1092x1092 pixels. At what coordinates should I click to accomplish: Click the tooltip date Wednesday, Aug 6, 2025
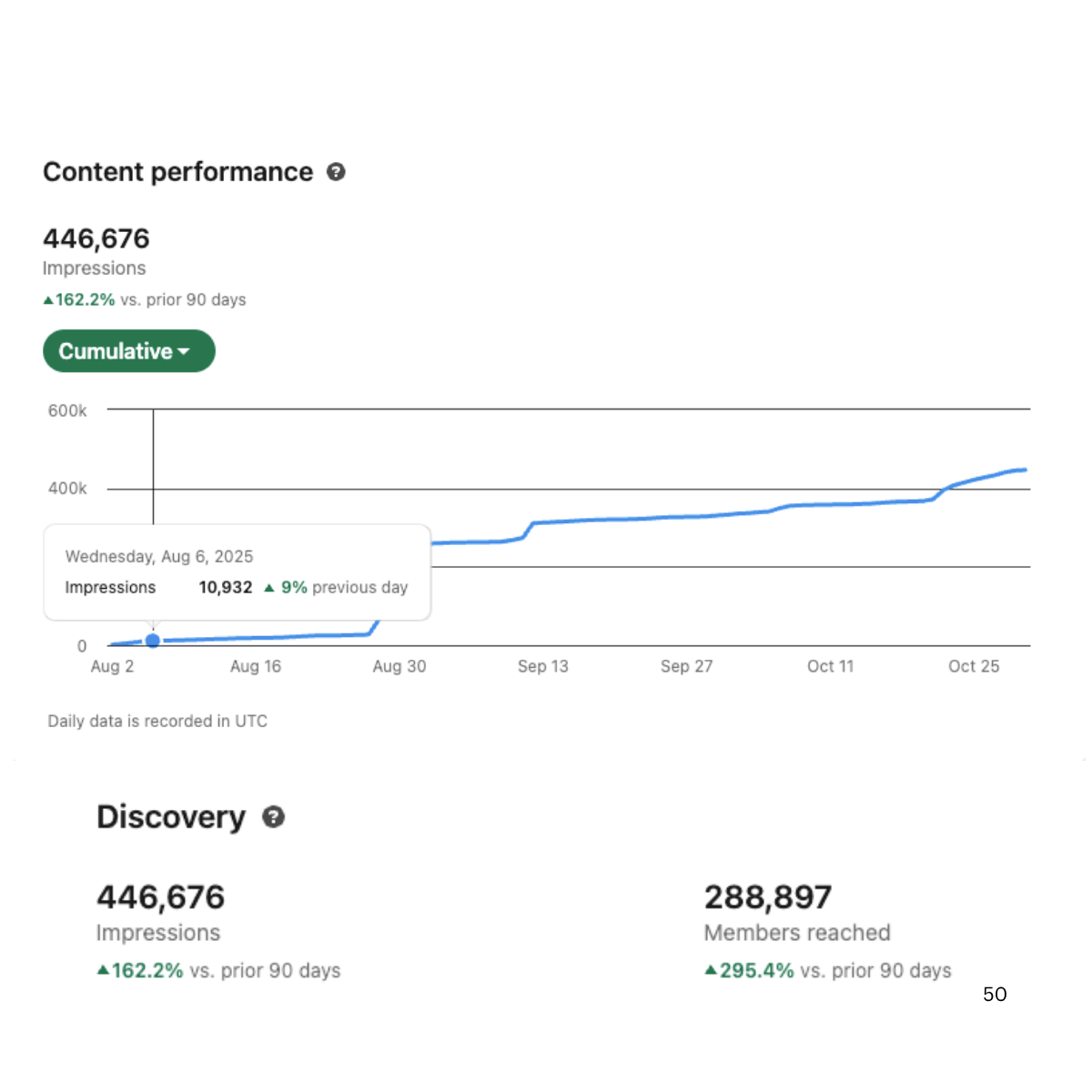click(x=159, y=556)
